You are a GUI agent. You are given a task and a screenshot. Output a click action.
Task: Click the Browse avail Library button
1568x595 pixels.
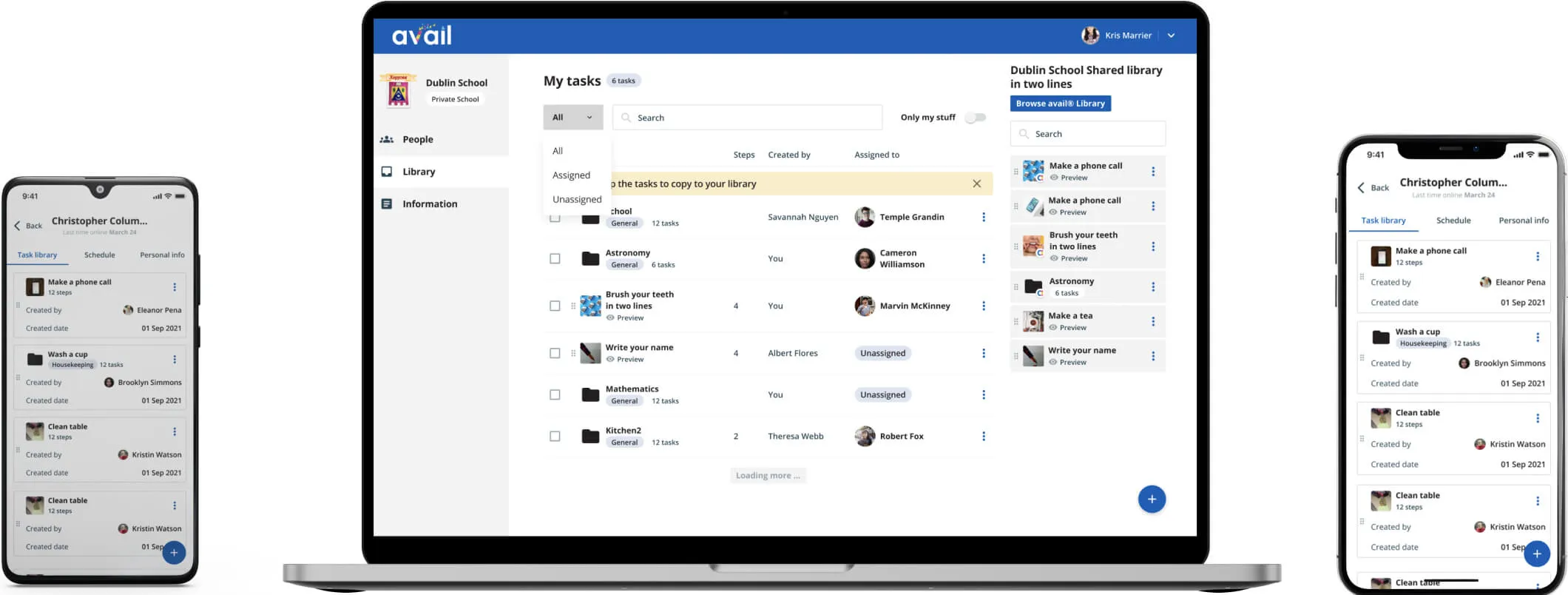coord(1061,104)
